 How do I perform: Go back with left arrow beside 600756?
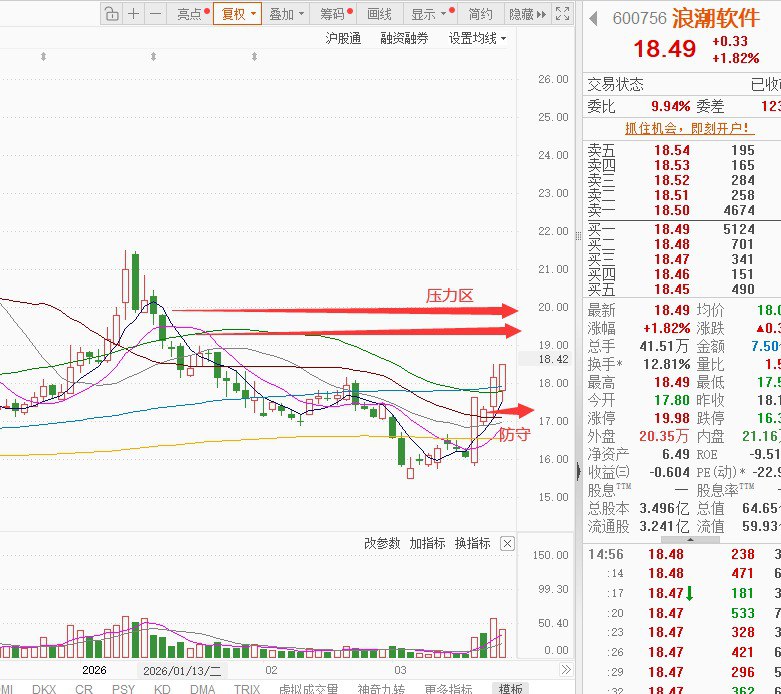(x=593, y=19)
